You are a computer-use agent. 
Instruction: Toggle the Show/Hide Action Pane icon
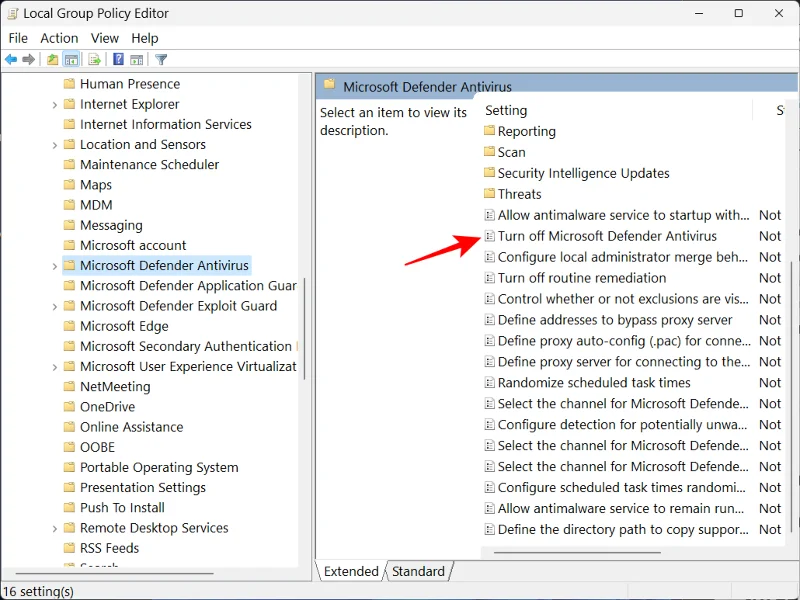click(137, 59)
